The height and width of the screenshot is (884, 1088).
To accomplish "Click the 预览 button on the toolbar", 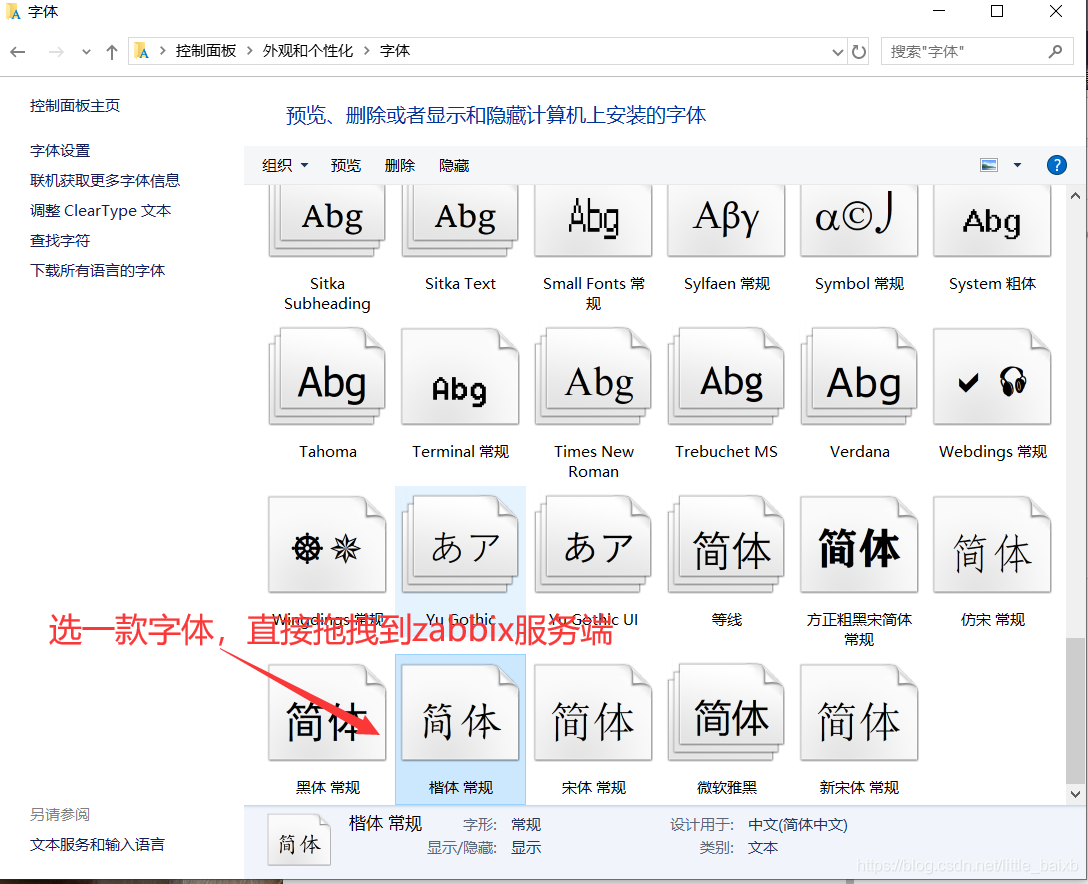I will [346, 165].
